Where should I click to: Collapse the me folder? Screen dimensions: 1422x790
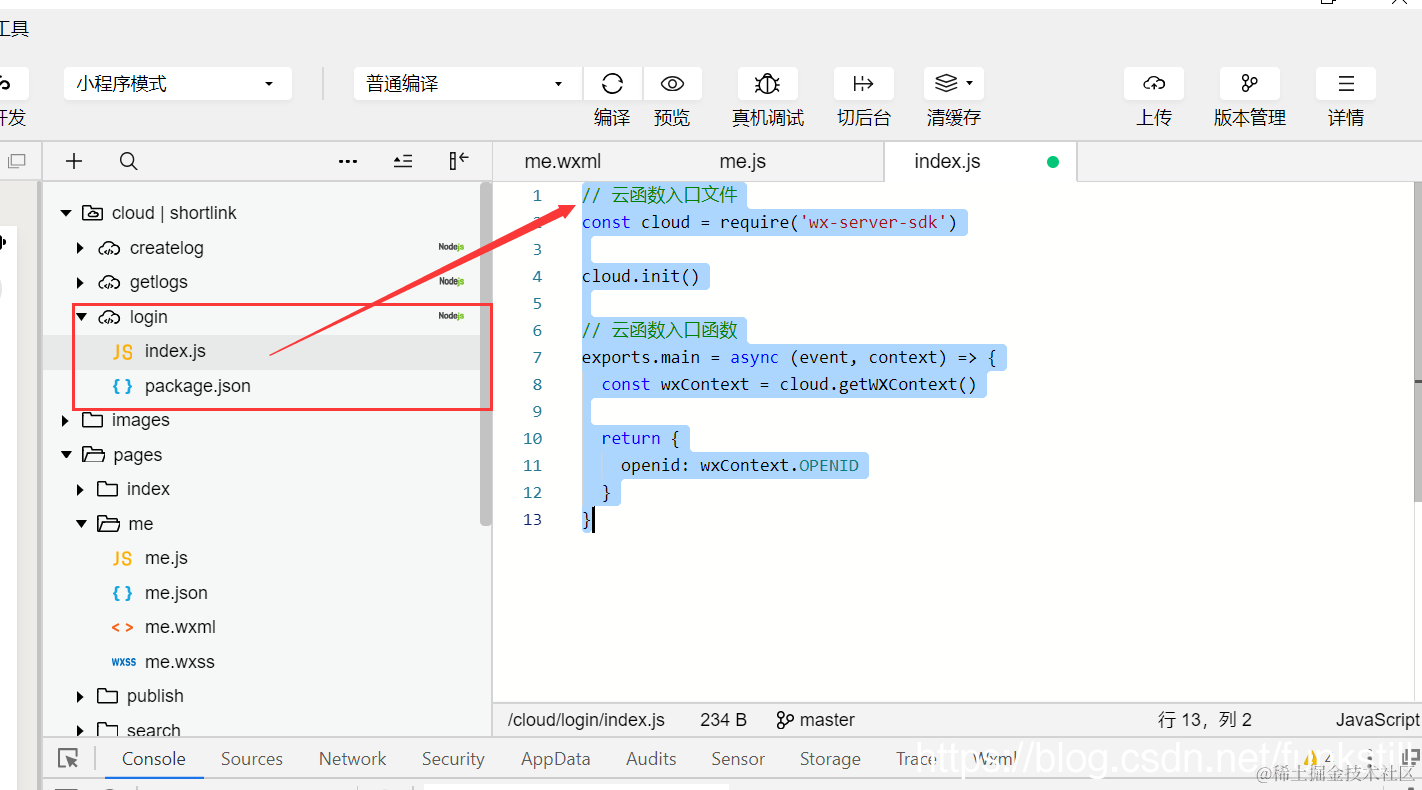coord(82,524)
